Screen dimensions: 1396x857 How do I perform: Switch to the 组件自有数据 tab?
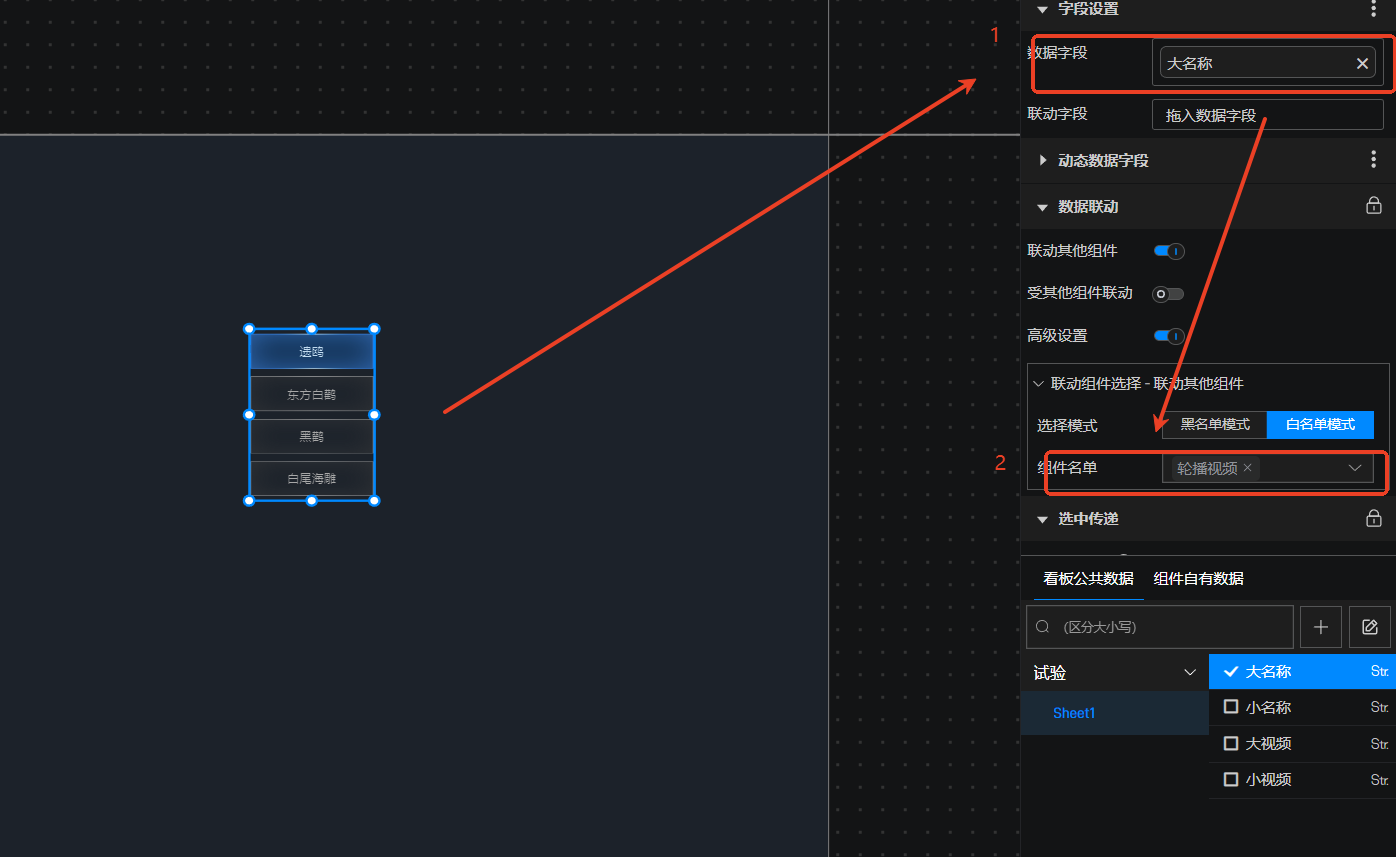(x=1198, y=579)
